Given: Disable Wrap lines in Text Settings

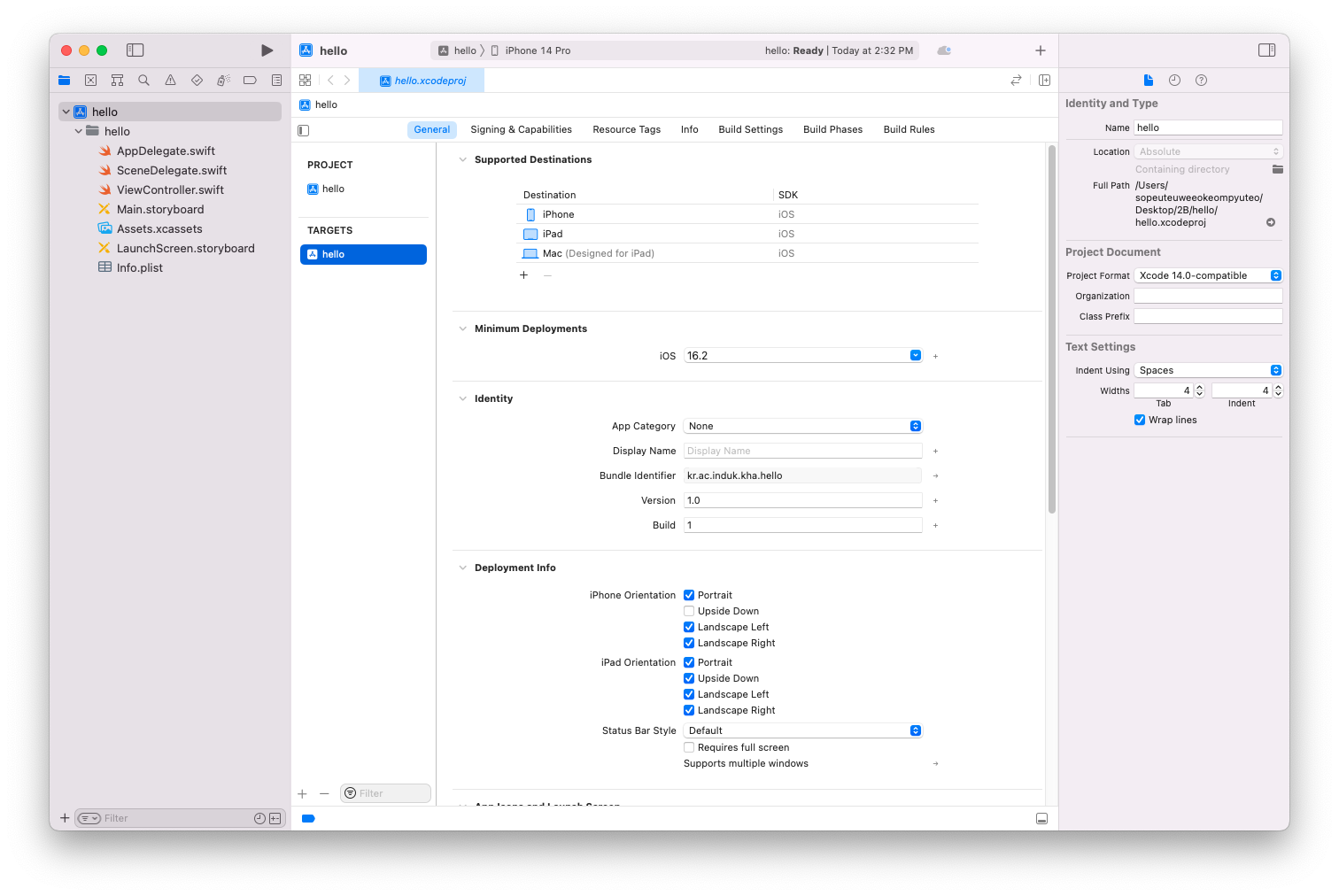Looking at the screenshot, I should (1140, 420).
